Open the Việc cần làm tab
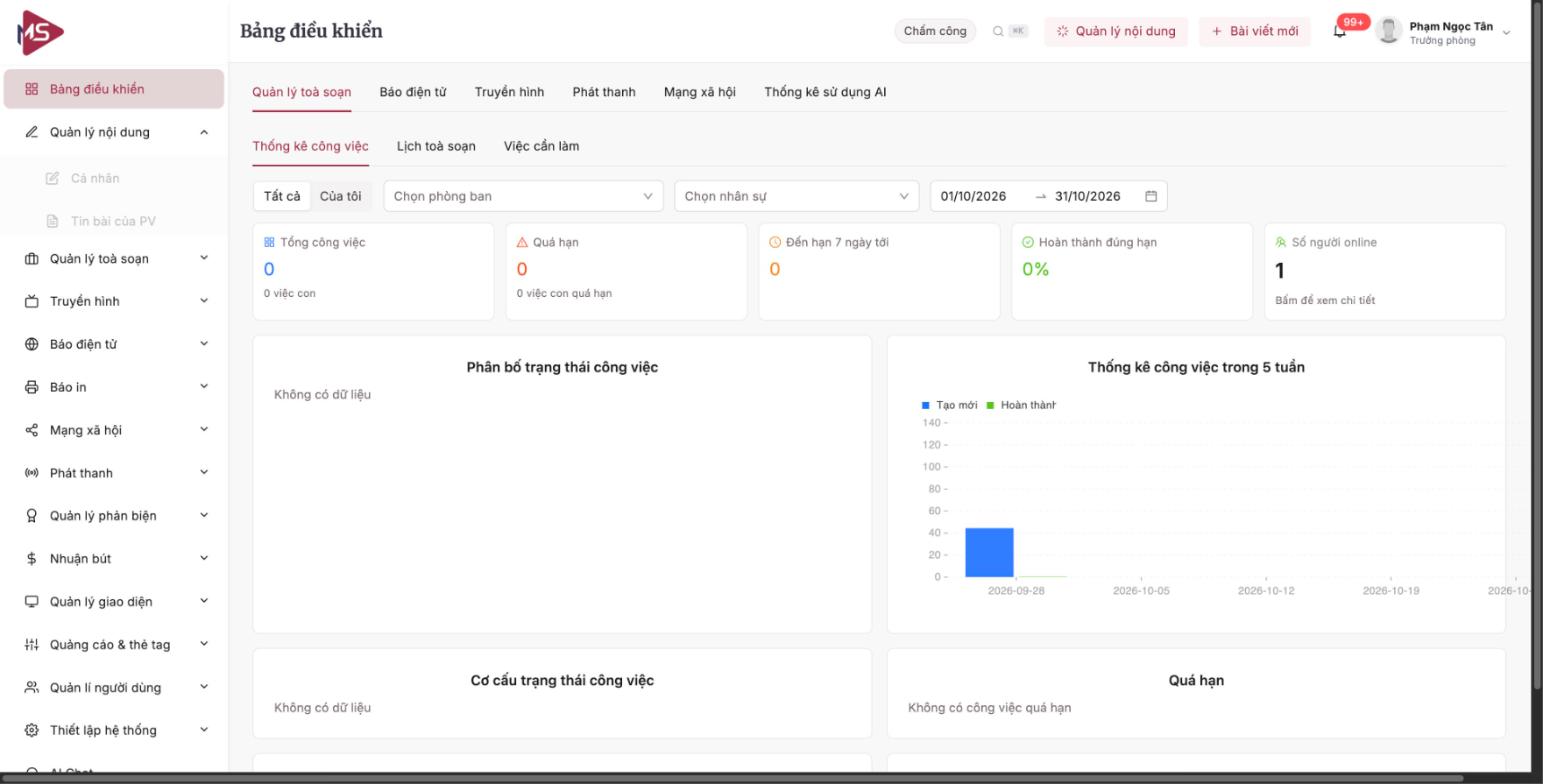The height and width of the screenshot is (784, 1543). pos(541,146)
